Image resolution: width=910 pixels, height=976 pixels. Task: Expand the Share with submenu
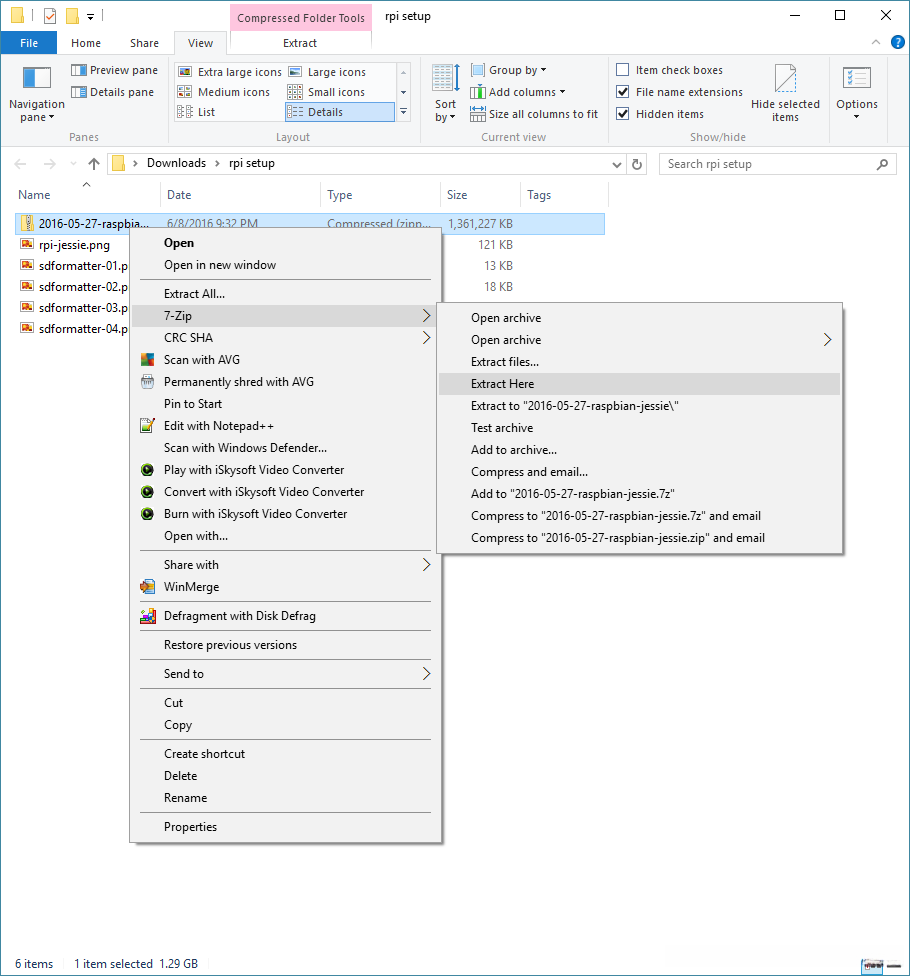tap(285, 565)
